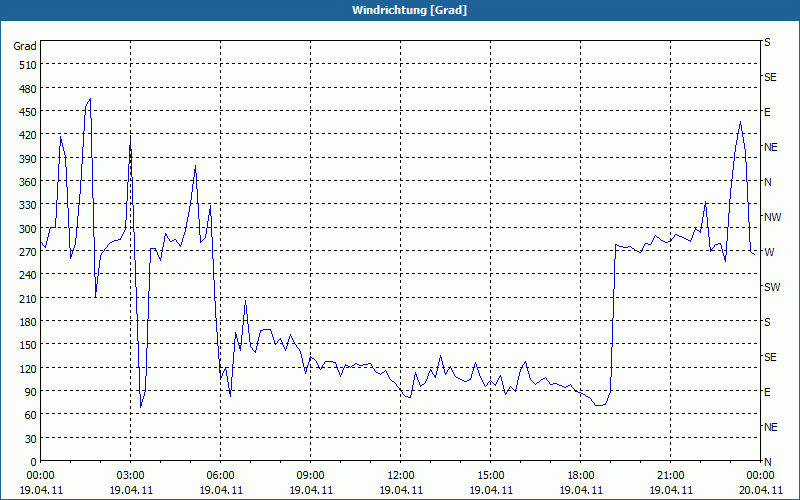800x500 pixels.
Task: Select the 510 value on the left axis
Action: pyautogui.click(x=28, y=65)
